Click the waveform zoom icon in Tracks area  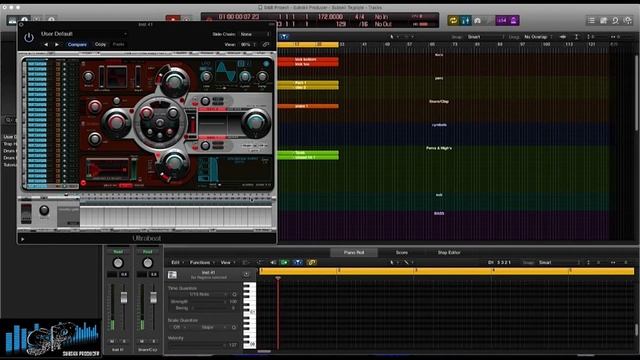click(x=563, y=37)
